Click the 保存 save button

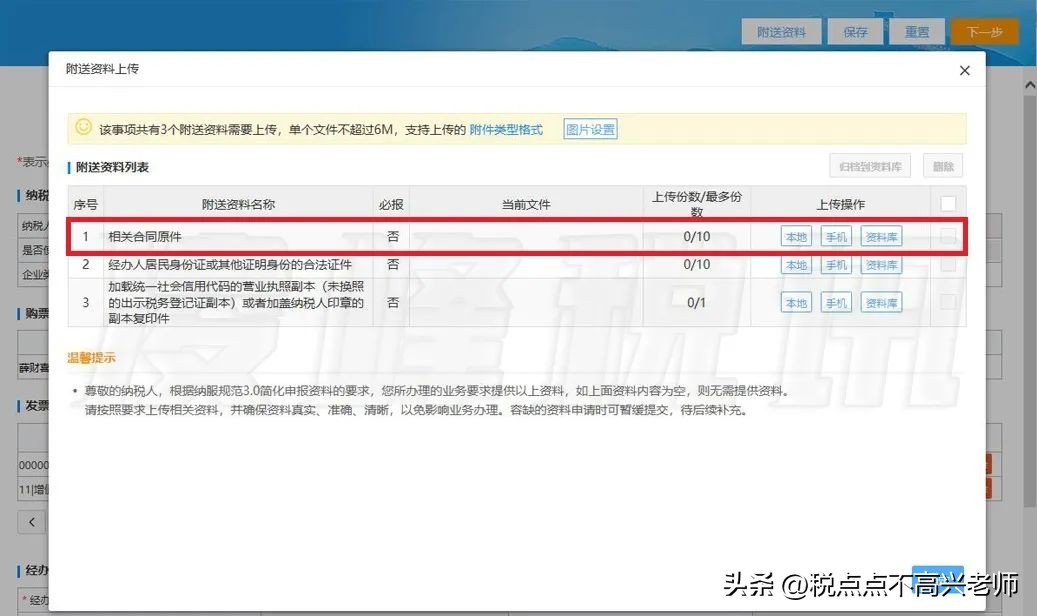855,30
